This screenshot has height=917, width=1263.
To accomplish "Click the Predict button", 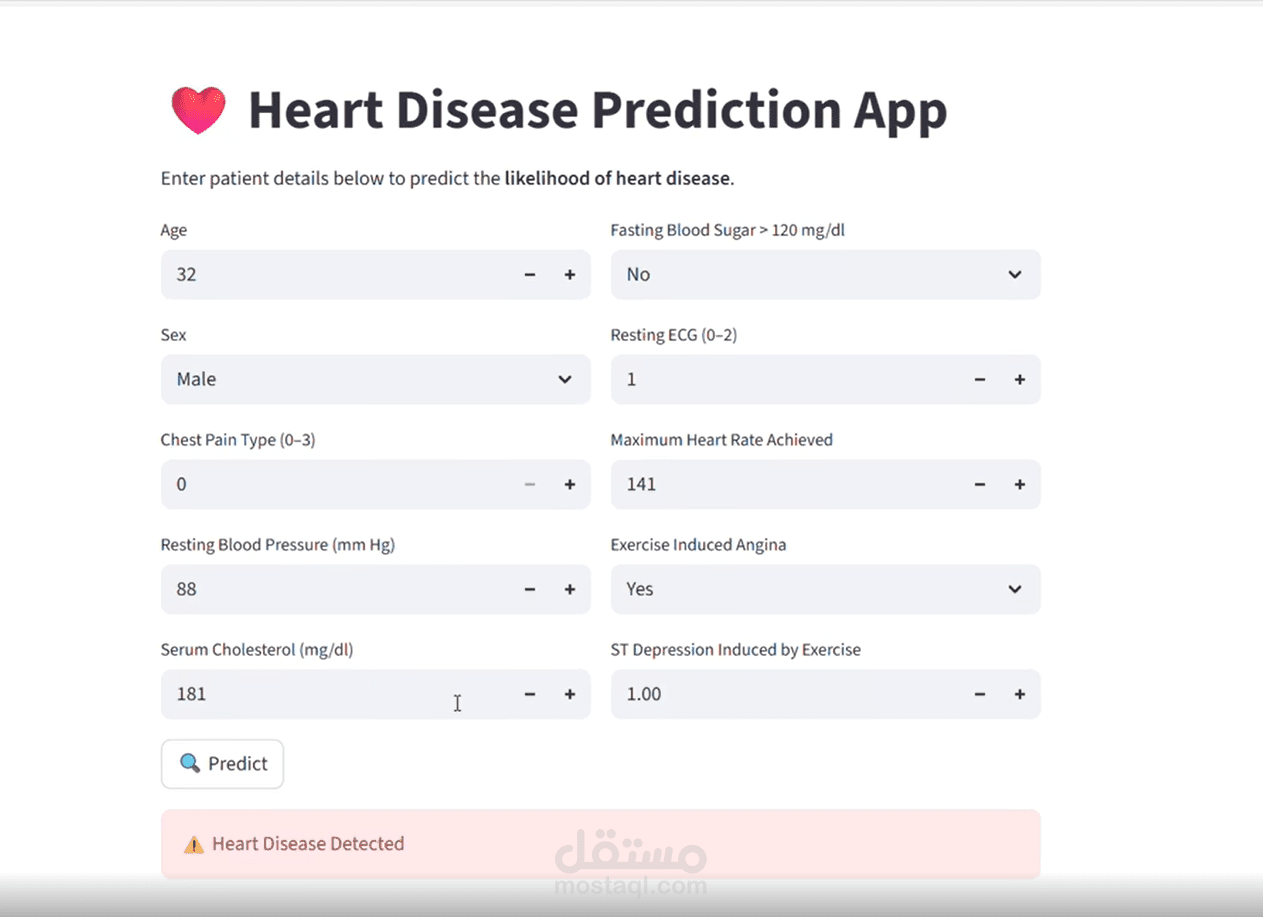I will [222, 763].
